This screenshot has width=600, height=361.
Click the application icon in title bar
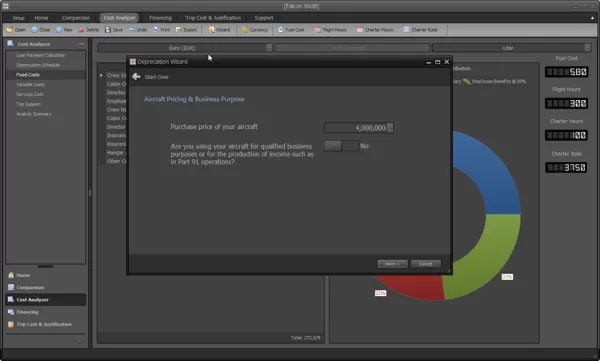5,6
